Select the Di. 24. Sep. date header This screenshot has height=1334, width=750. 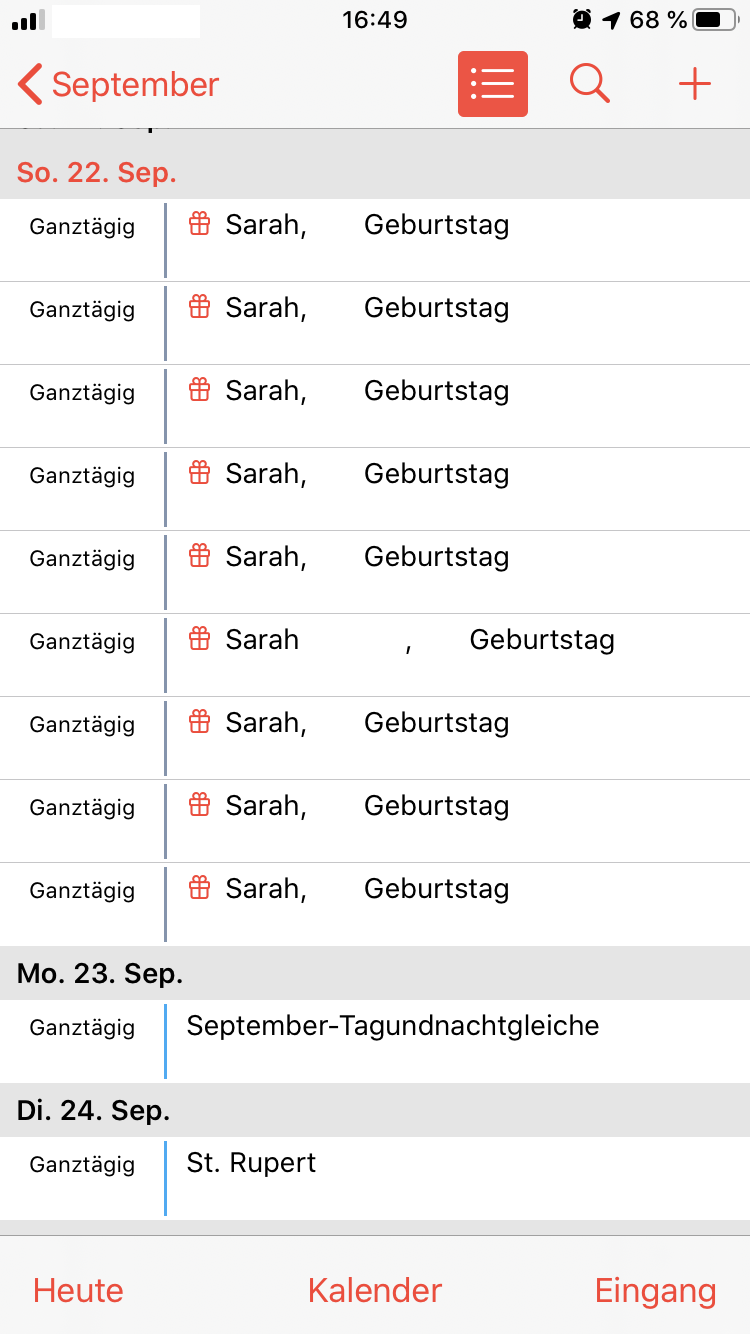point(94,1110)
